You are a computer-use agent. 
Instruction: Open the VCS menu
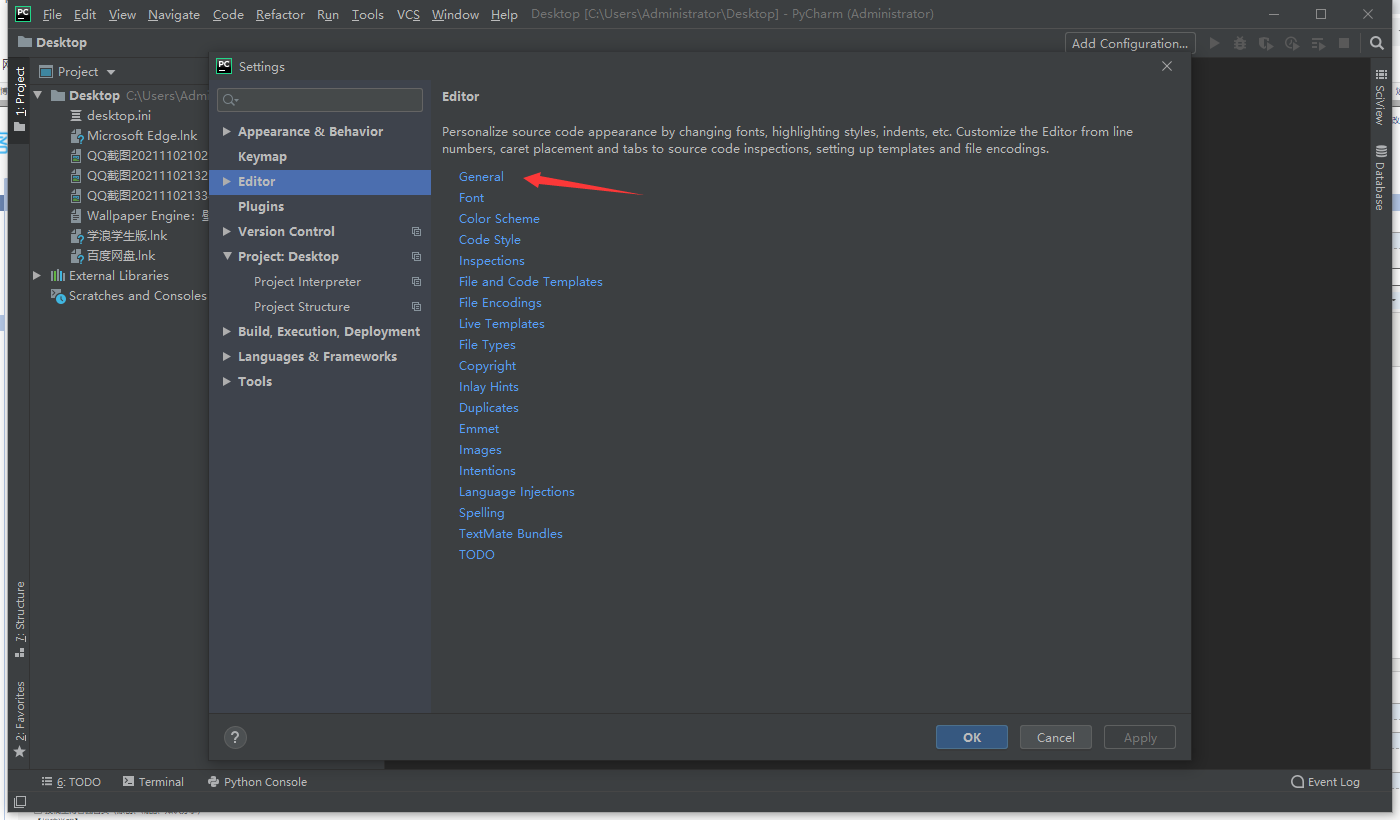(408, 14)
